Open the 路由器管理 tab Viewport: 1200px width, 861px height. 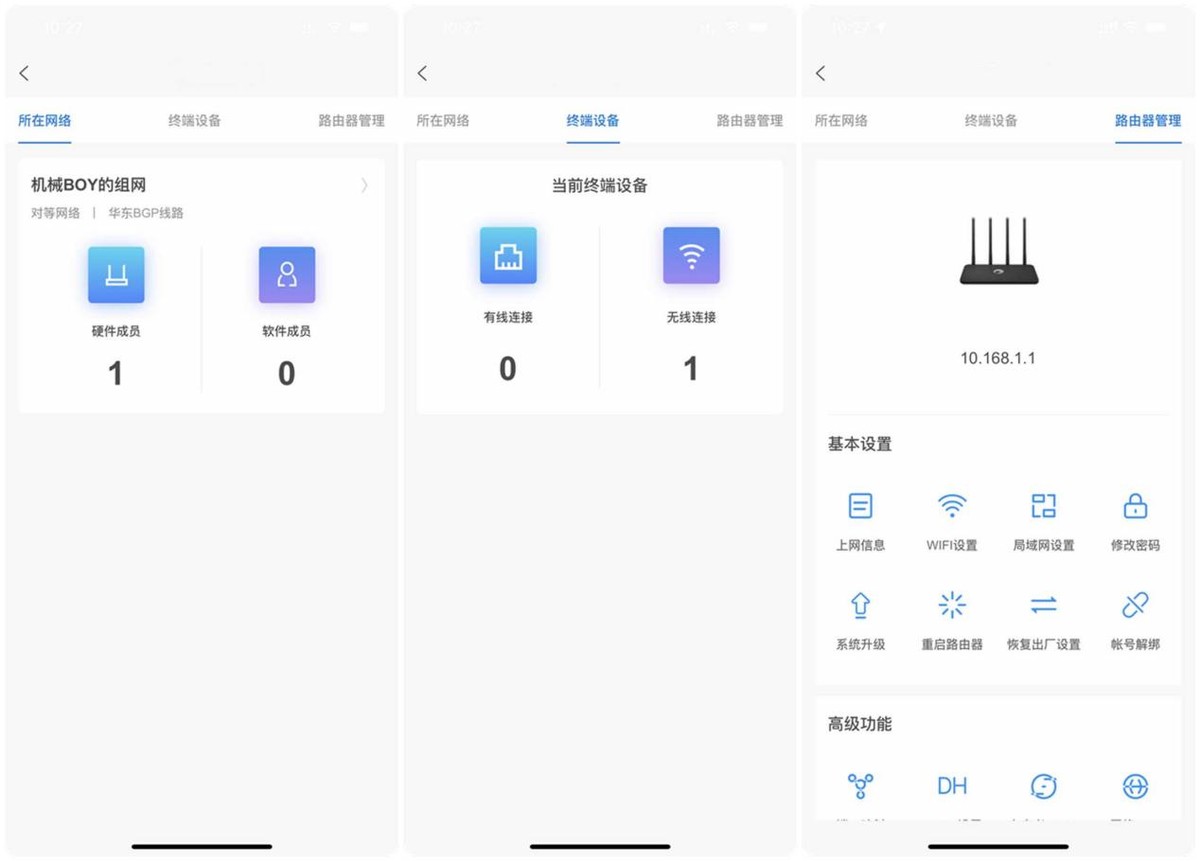(1147, 120)
